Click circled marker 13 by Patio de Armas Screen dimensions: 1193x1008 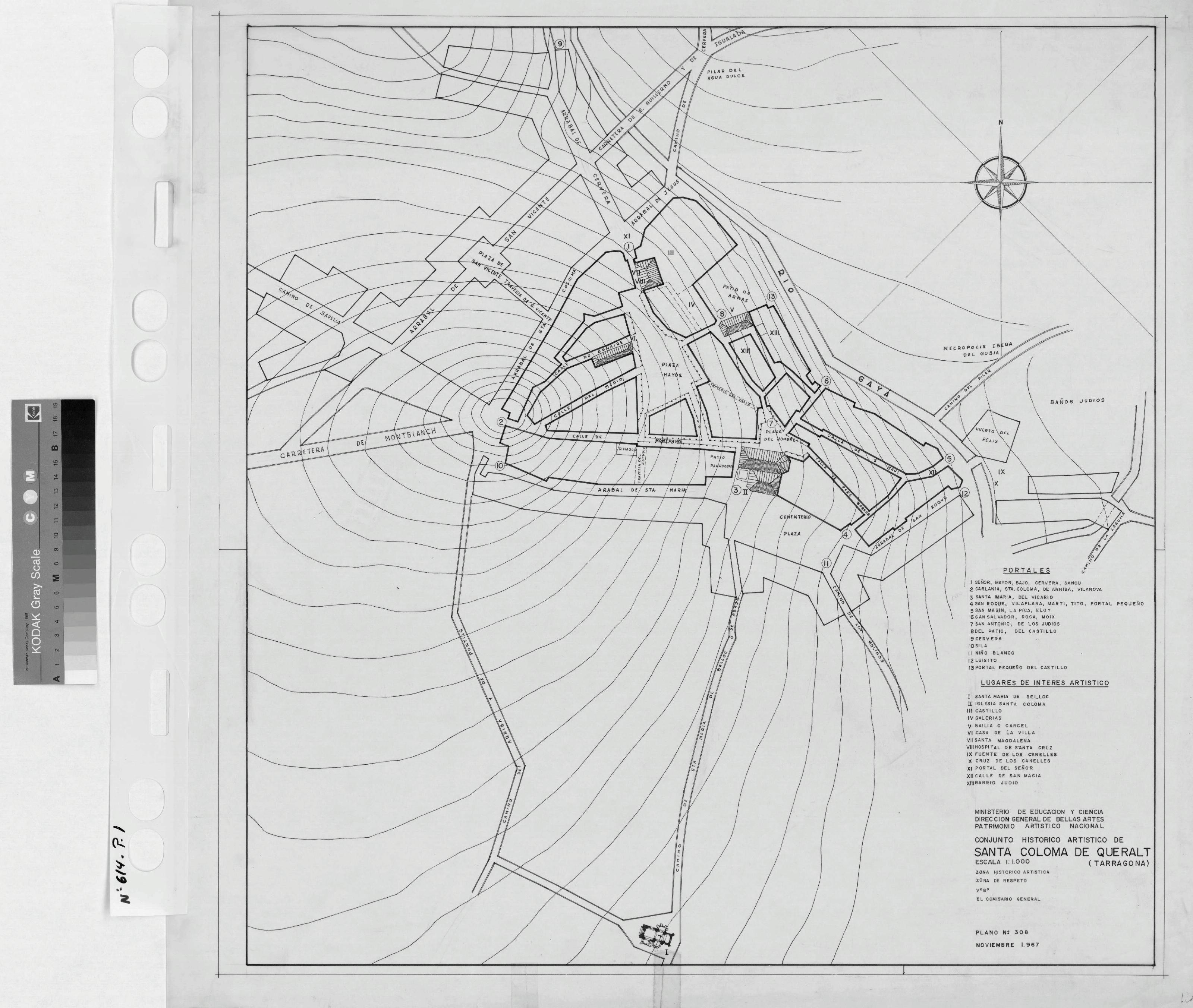[772, 297]
